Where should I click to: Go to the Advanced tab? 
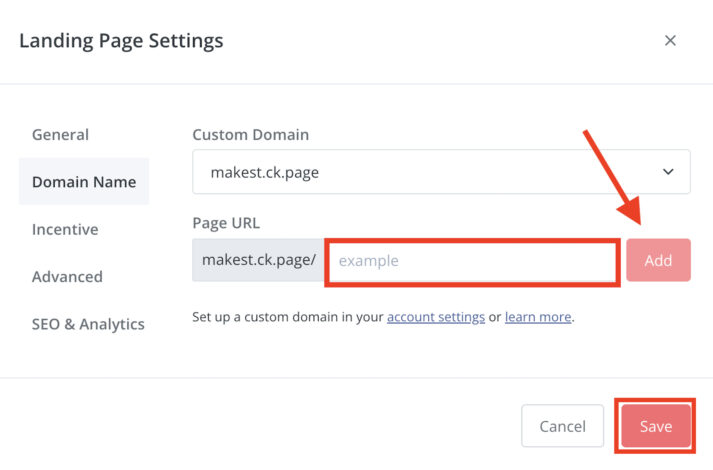coord(67,276)
